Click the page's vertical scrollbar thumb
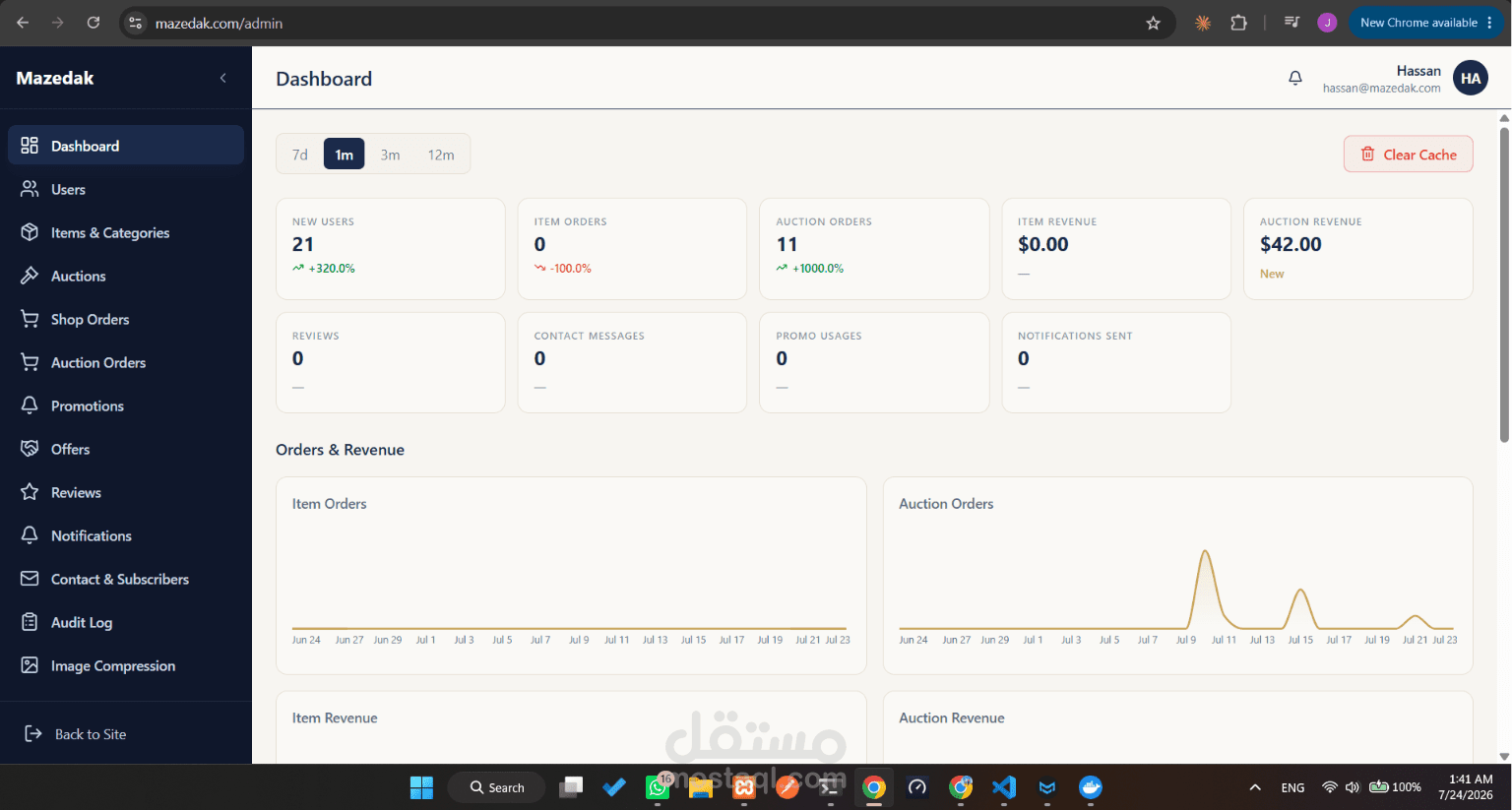Viewport: 1512px width, 810px height. point(1504,284)
